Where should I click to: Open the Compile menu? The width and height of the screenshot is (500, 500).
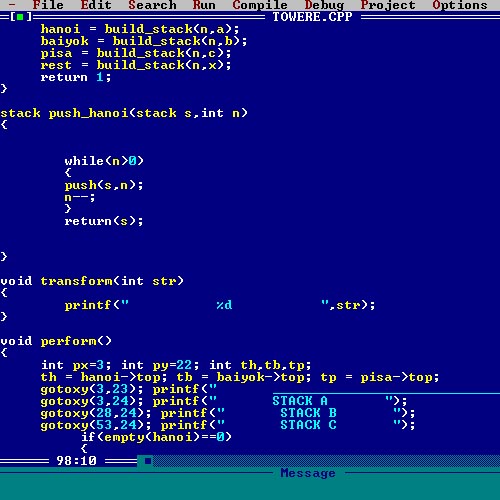coord(260,5)
